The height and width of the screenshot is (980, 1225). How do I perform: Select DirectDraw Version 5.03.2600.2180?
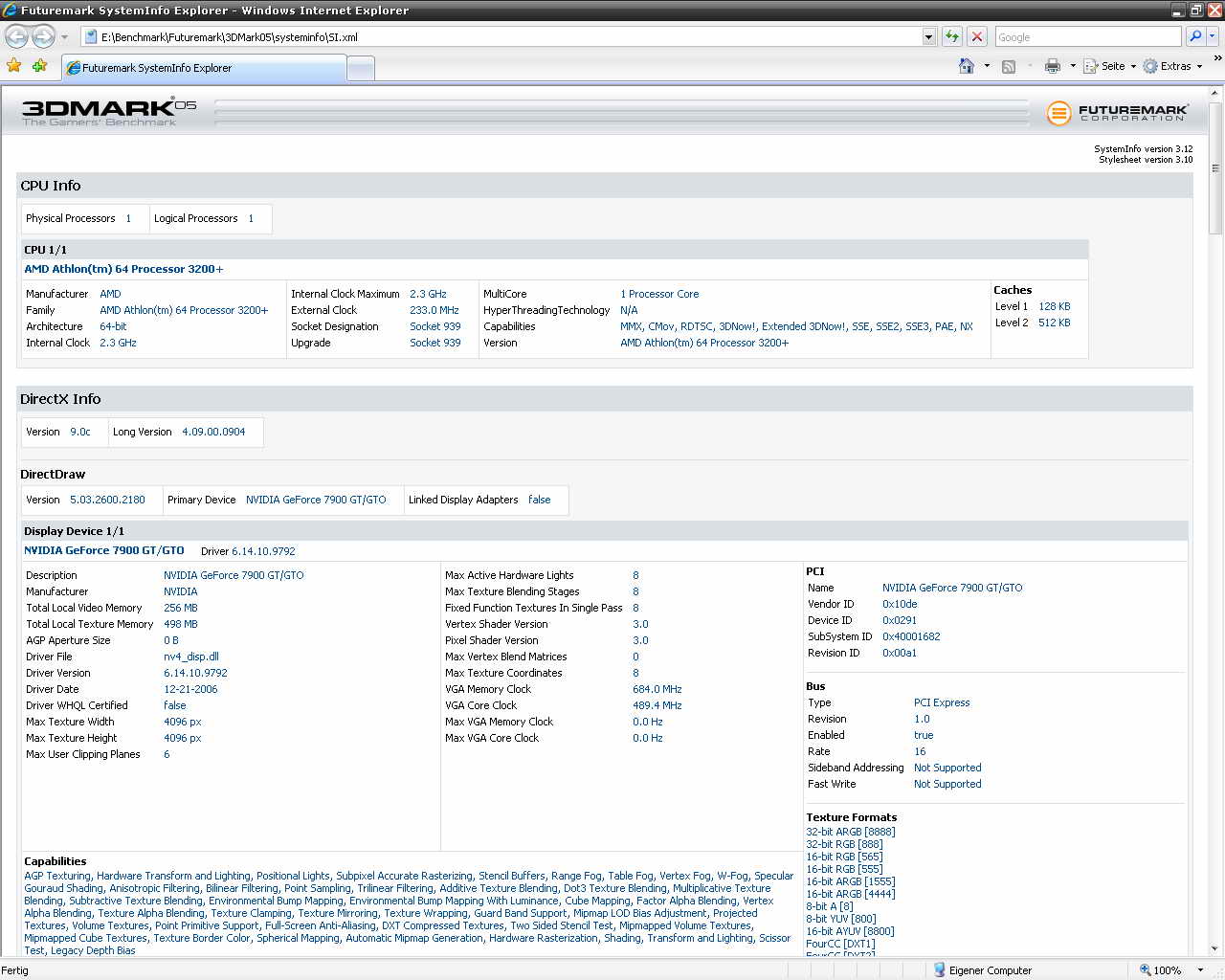[x=107, y=500]
